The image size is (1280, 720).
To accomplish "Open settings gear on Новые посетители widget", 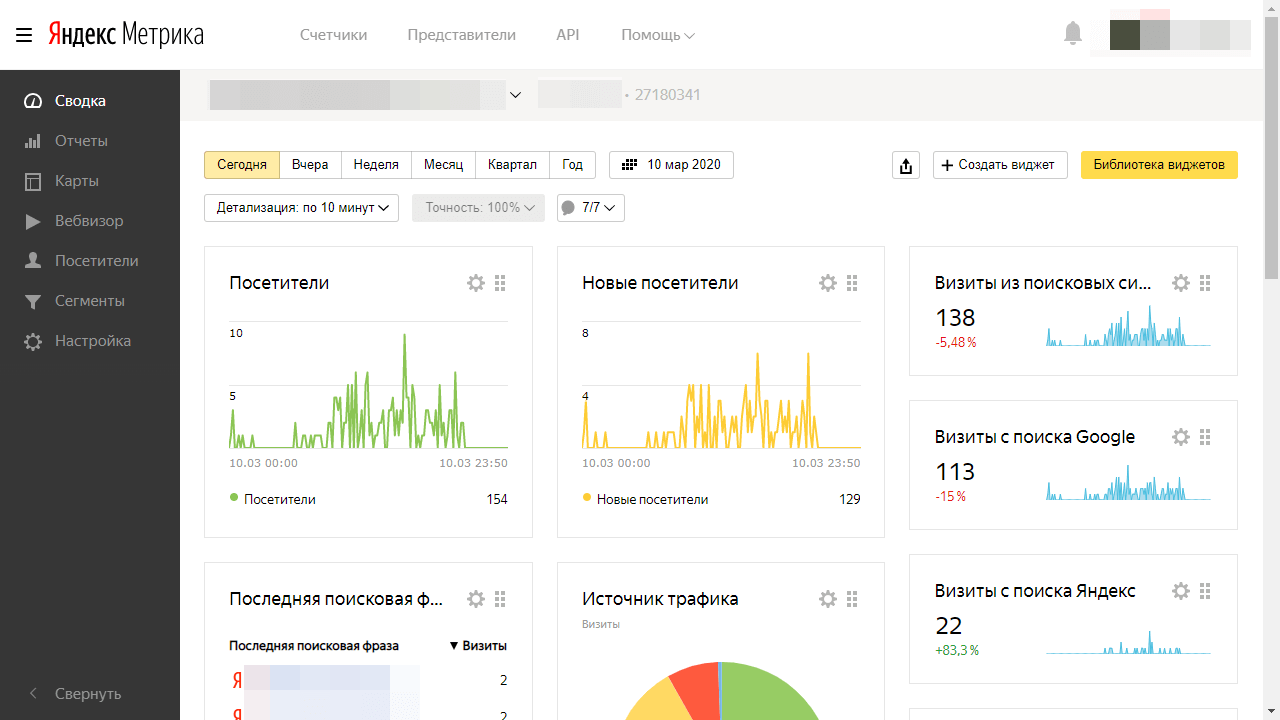I will (x=828, y=283).
